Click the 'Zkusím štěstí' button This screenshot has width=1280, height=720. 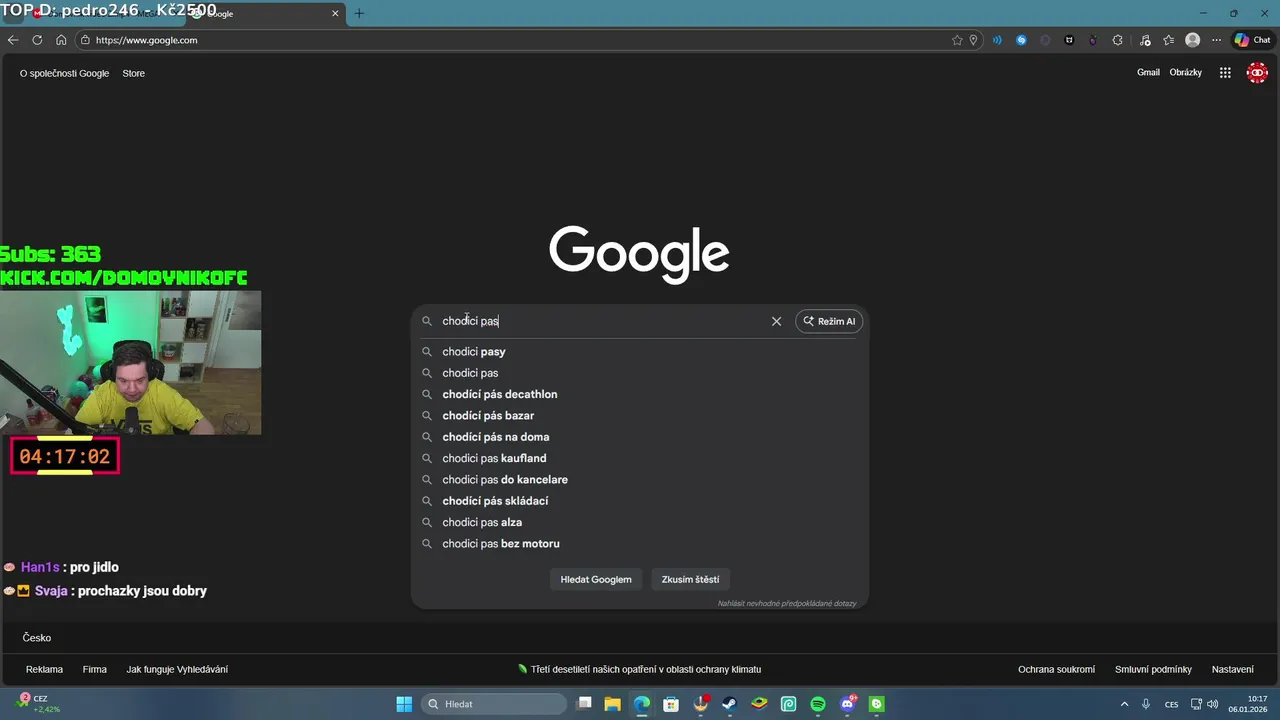click(690, 579)
